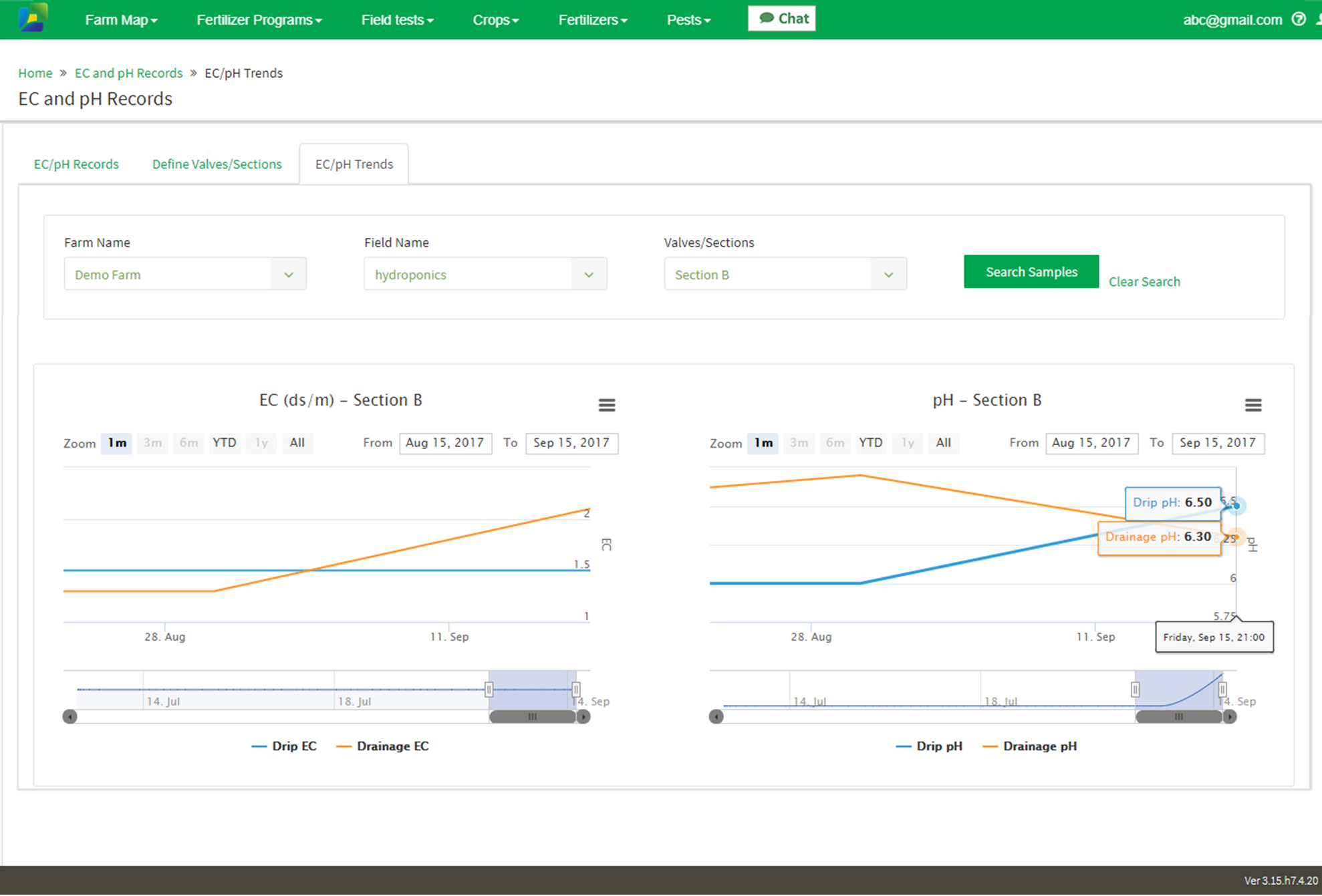Open the EC chart hamburger export menu
Image resolution: width=1322 pixels, height=896 pixels.
click(x=607, y=405)
